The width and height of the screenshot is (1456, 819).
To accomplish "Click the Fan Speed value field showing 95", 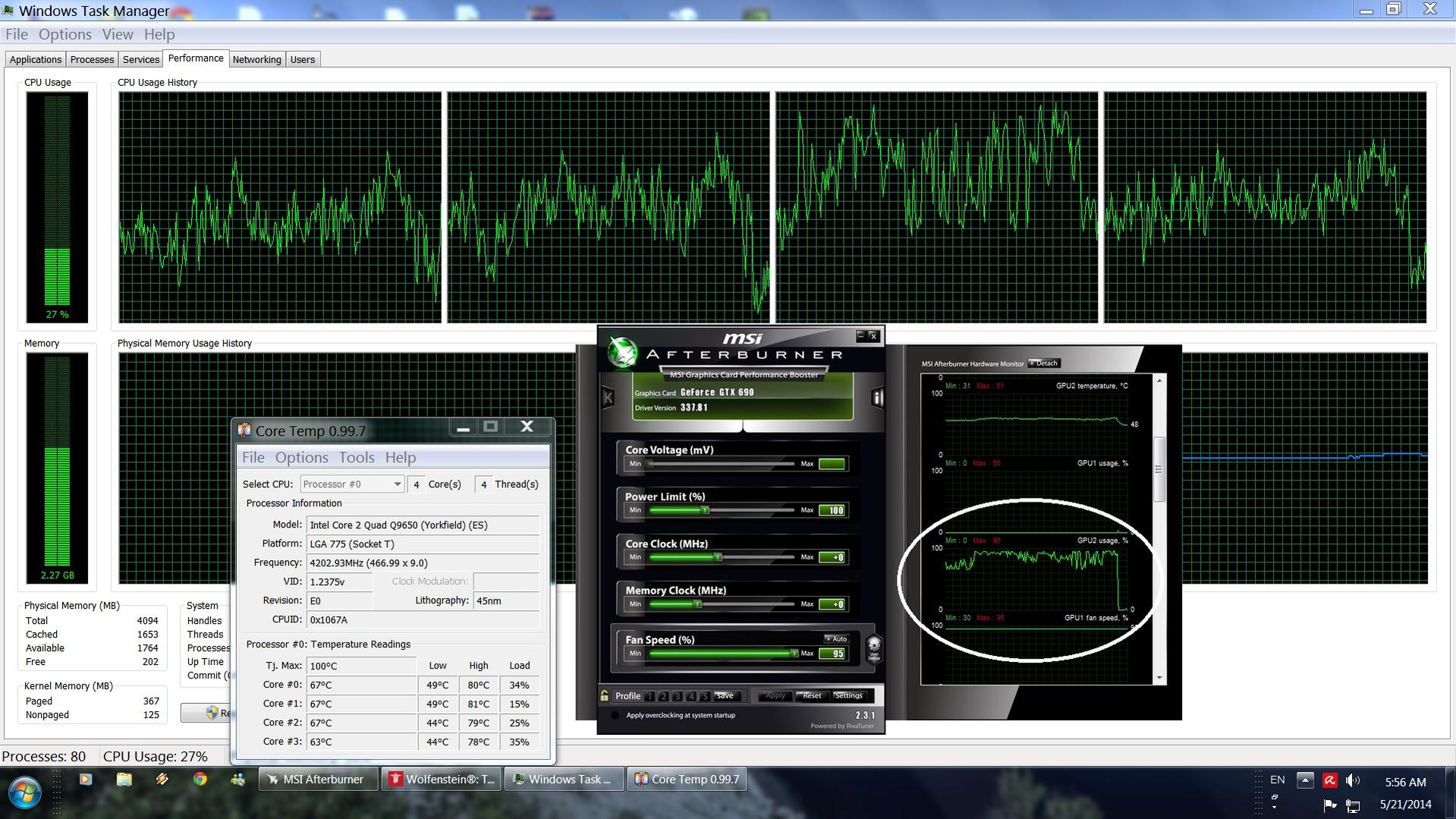I will pyautogui.click(x=832, y=654).
